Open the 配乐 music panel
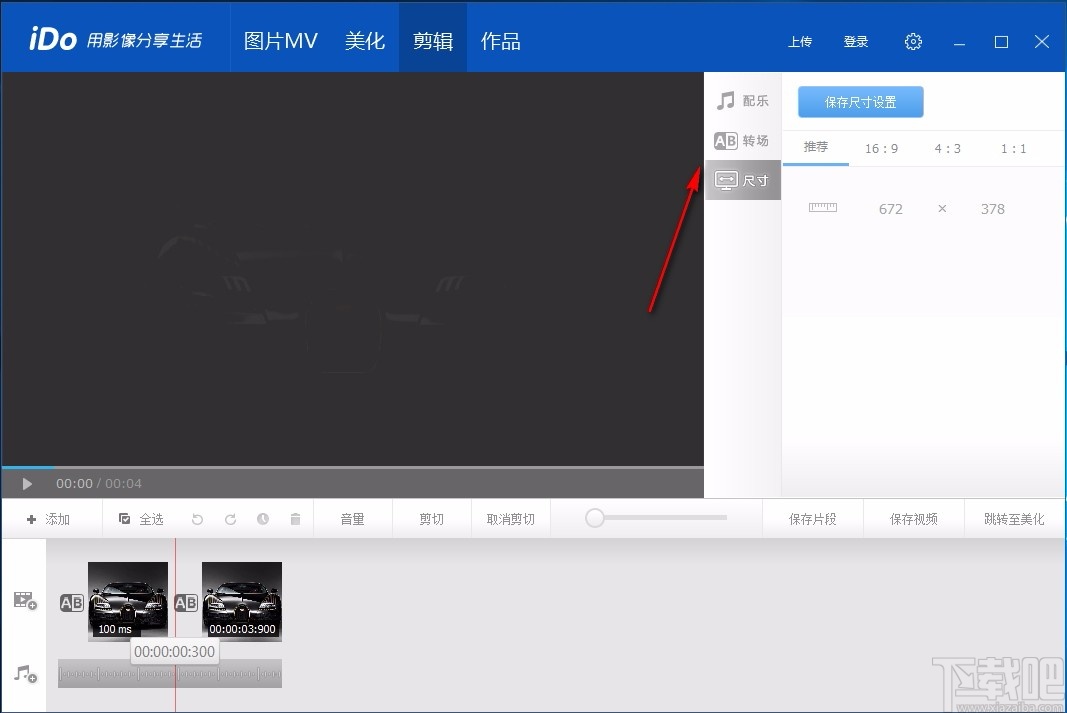 pyautogui.click(x=742, y=101)
